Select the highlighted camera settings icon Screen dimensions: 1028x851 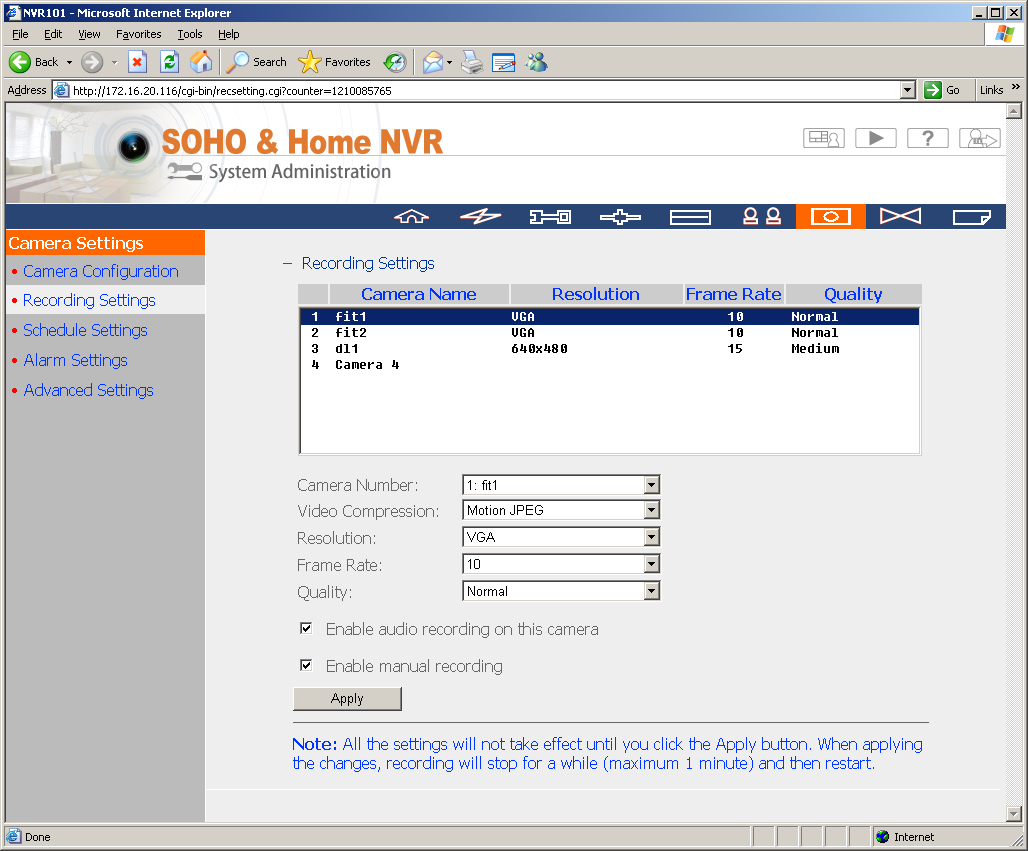(831, 216)
